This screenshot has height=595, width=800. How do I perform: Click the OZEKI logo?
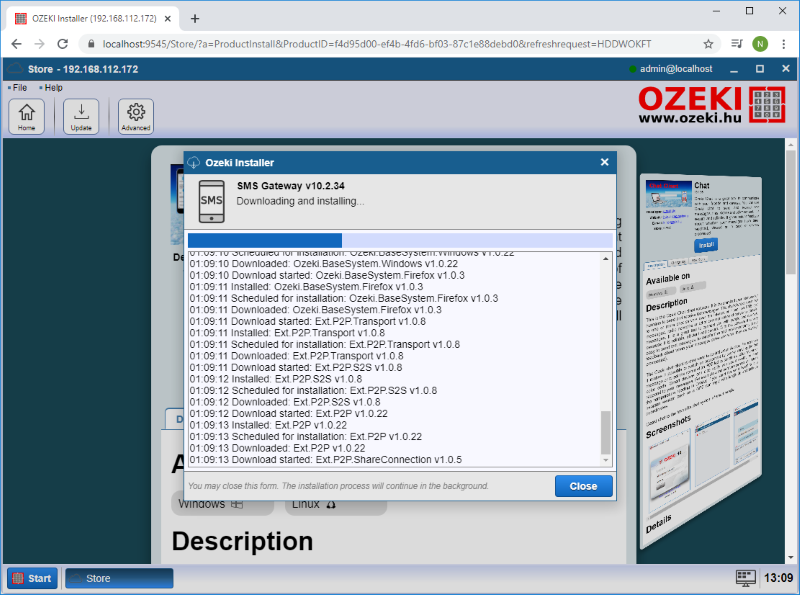coord(712,104)
